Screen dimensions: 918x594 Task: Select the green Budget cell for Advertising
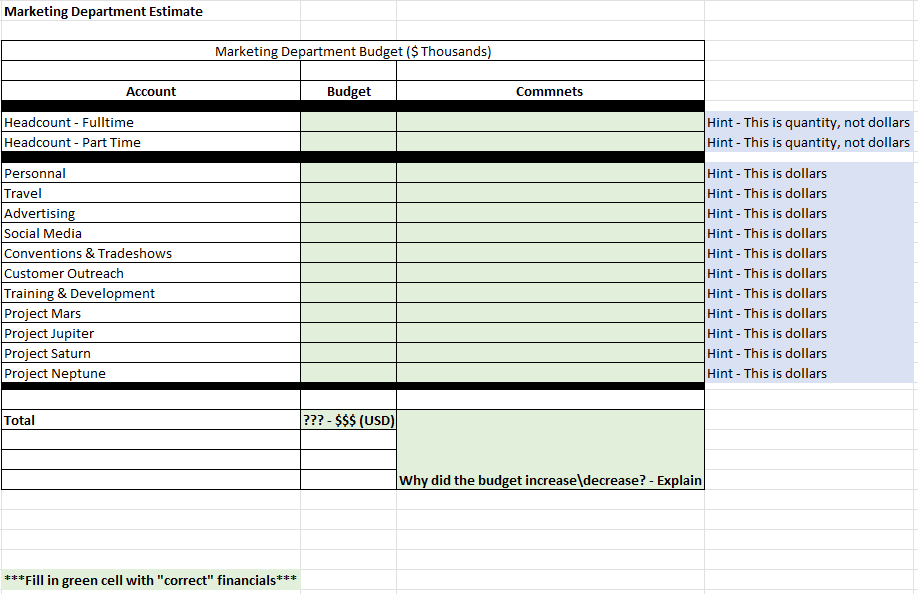point(348,213)
